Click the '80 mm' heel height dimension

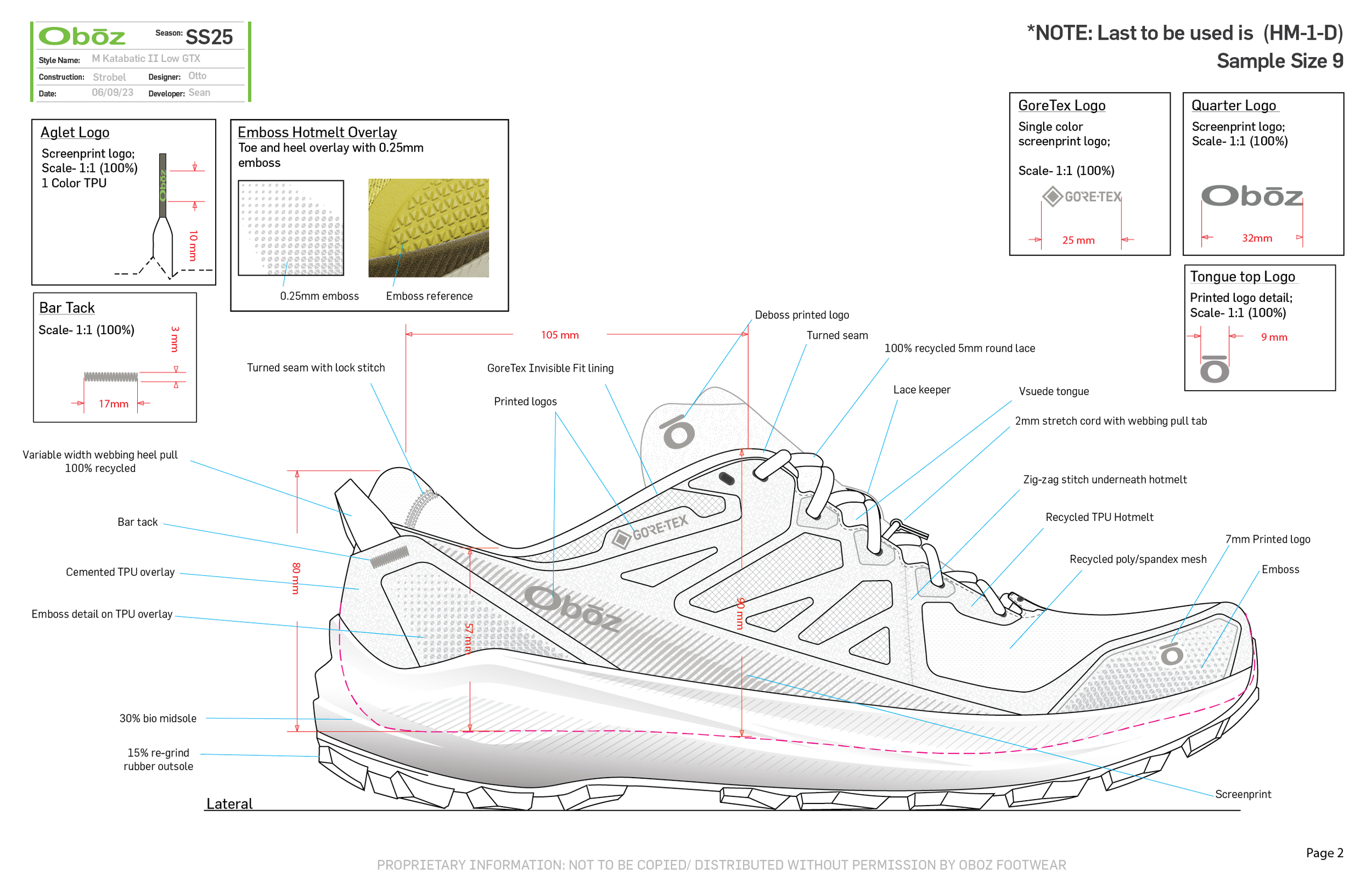[296, 578]
